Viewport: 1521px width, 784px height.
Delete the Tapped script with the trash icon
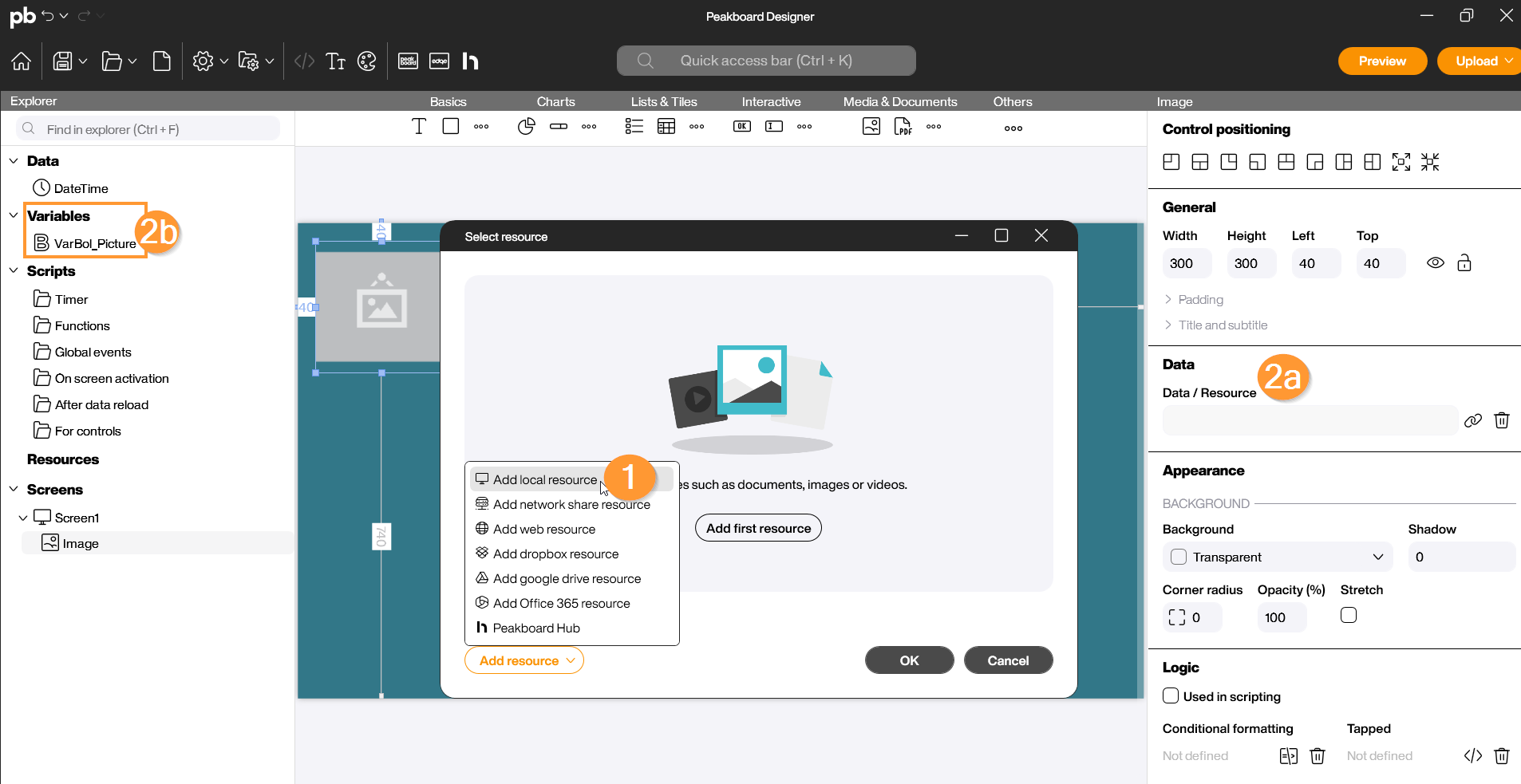click(x=1501, y=755)
